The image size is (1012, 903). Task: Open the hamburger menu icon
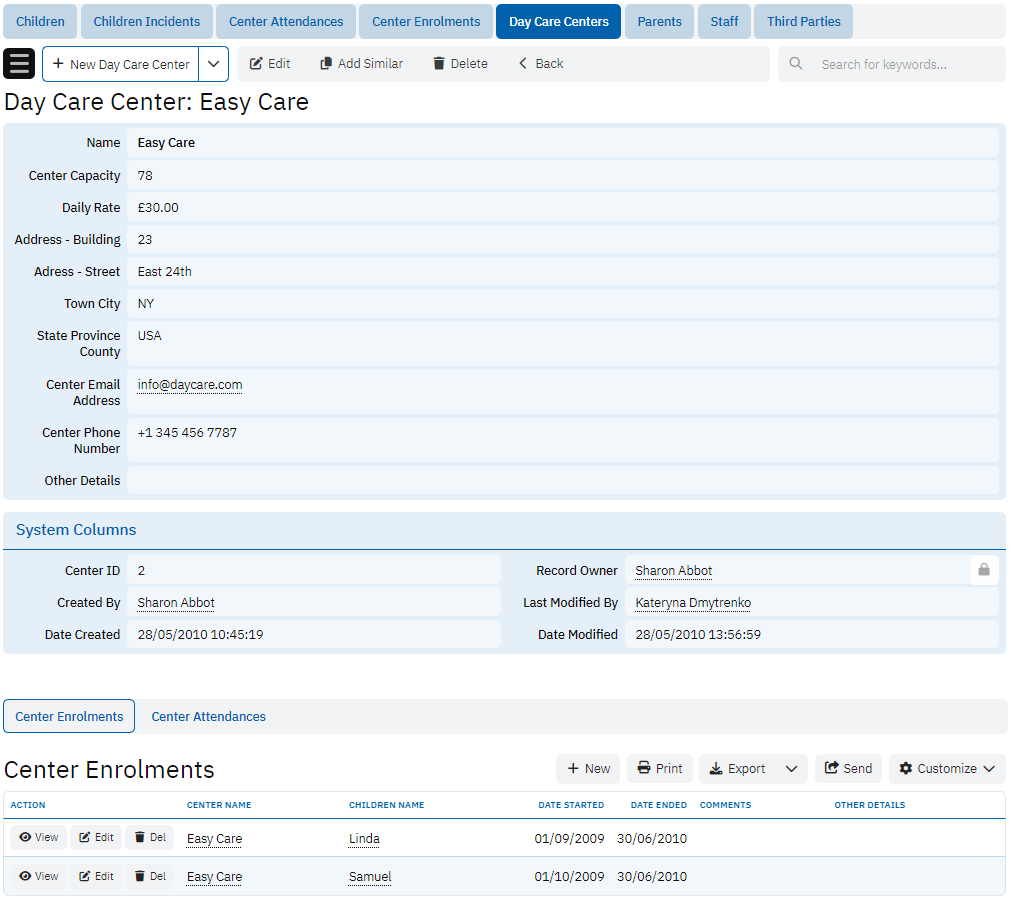pyautogui.click(x=19, y=64)
